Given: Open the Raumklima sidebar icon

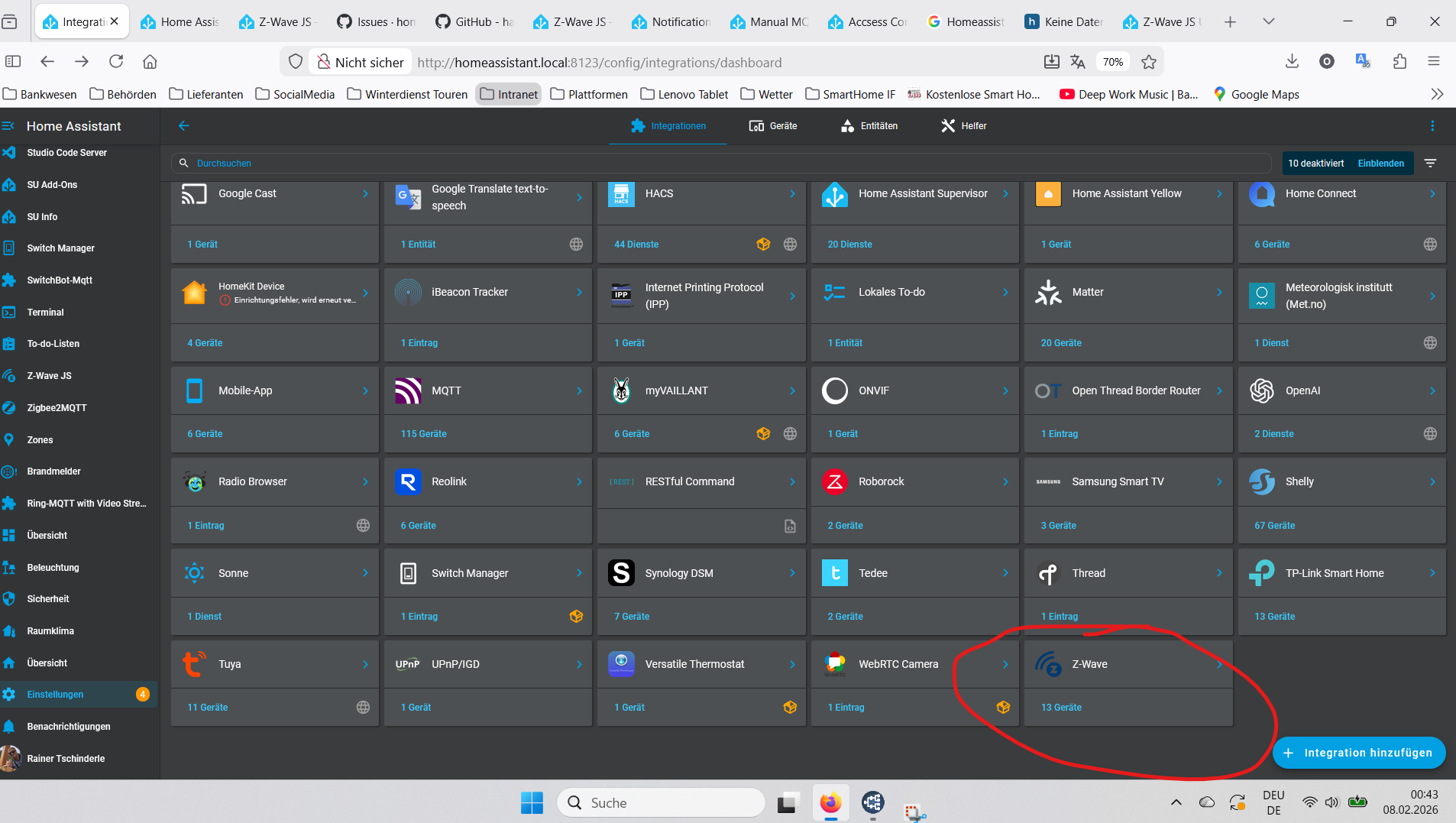Looking at the screenshot, I should 9,631.
